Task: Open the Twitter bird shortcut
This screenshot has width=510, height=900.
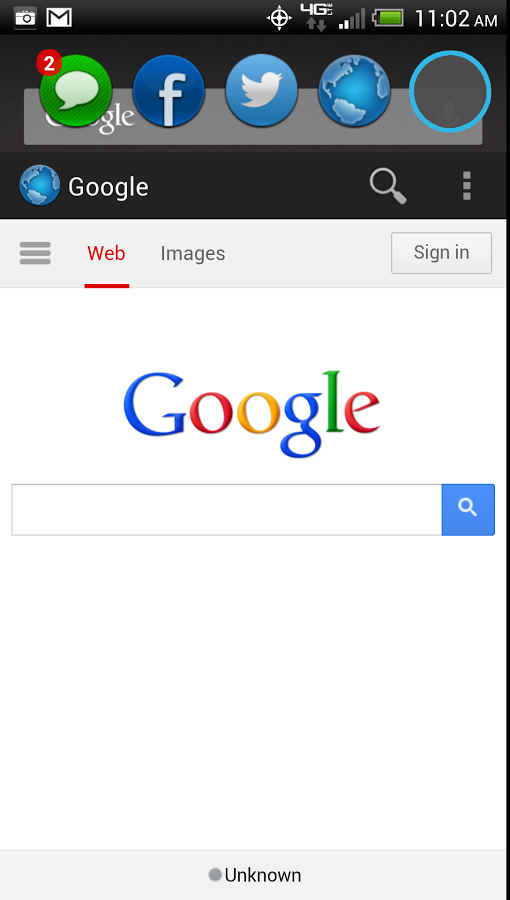Action: click(262, 91)
